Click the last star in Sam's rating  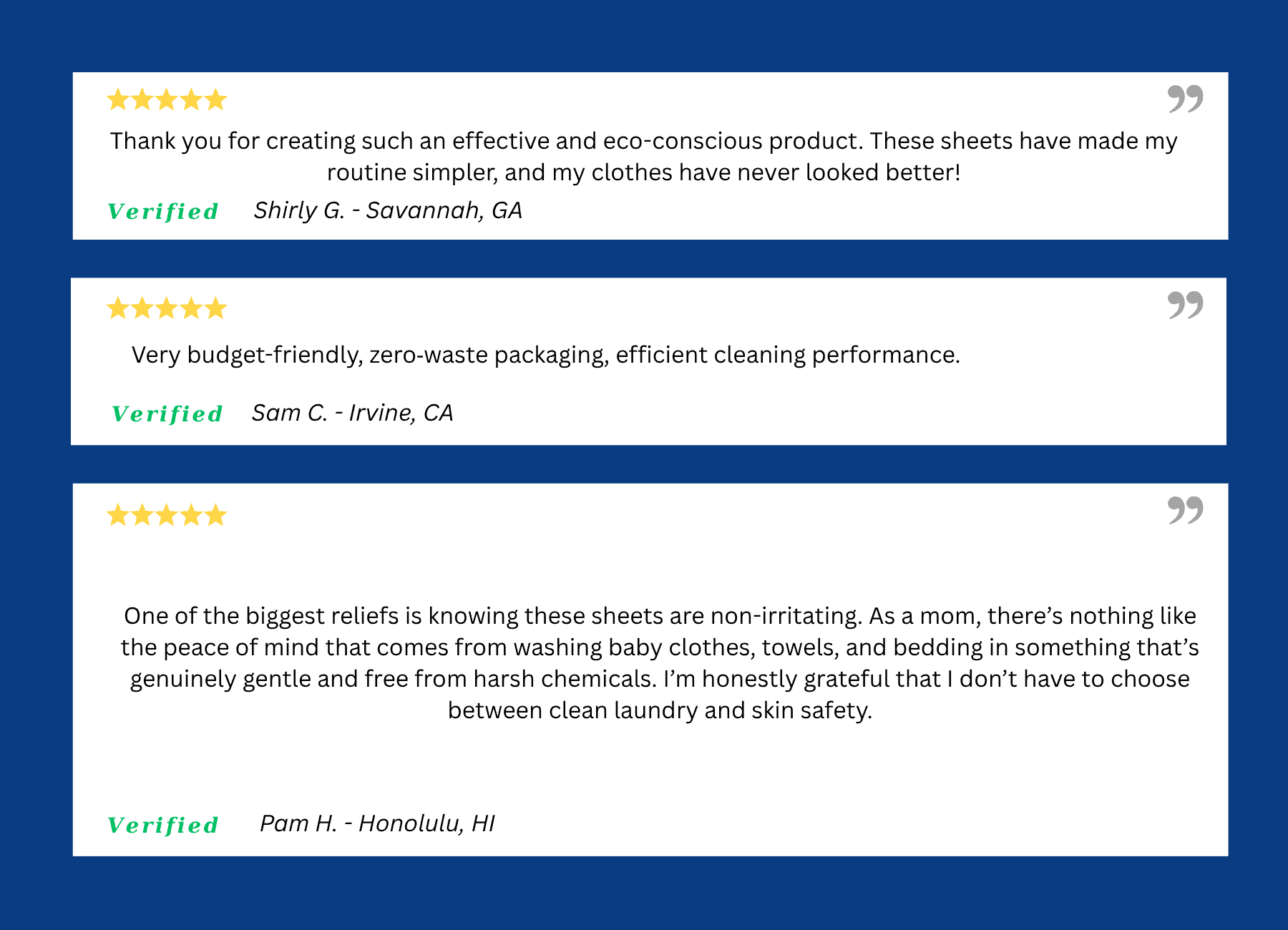[x=215, y=308]
